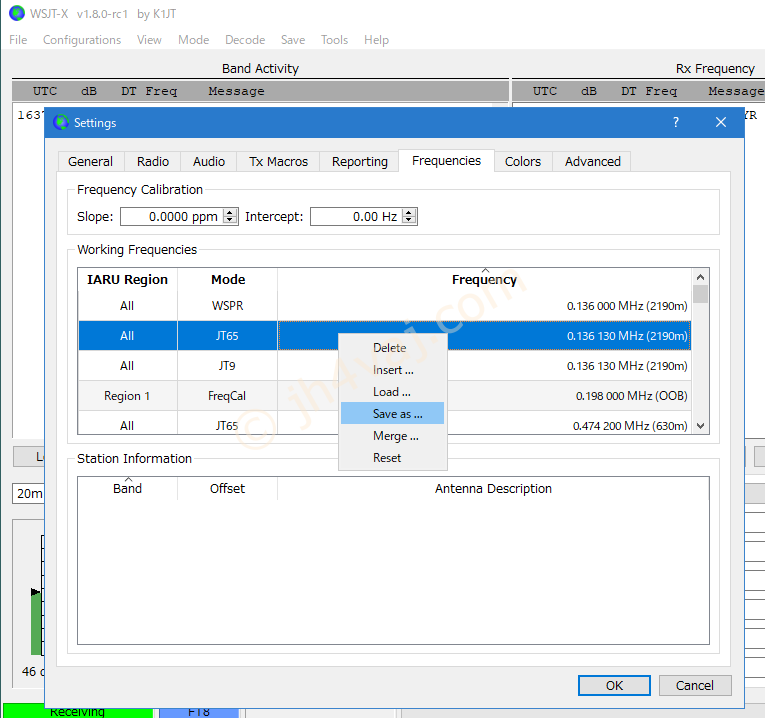
Task: Open the Decode menu
Action: (x=245, y=40)
